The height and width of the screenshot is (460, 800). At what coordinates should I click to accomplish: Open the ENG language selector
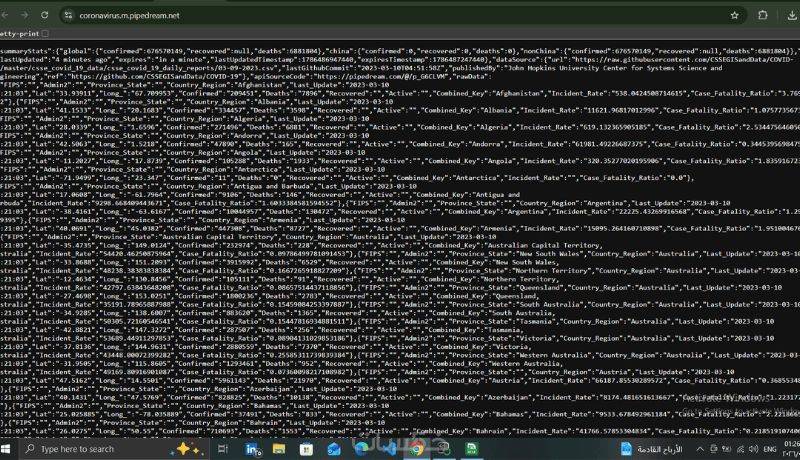[x=770, y=449]
